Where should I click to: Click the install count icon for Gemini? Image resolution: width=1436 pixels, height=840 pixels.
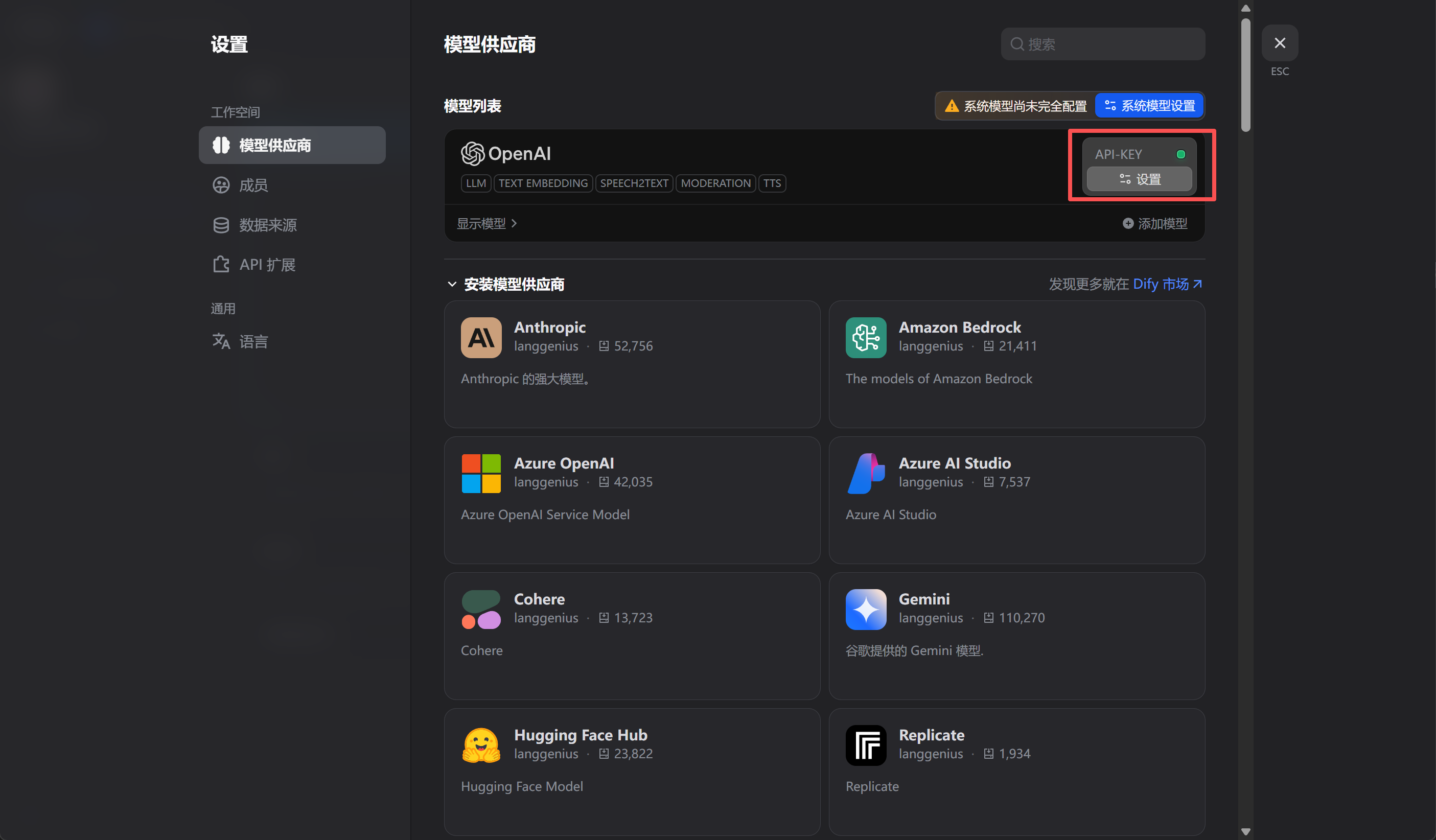click(x=988, y=618)
